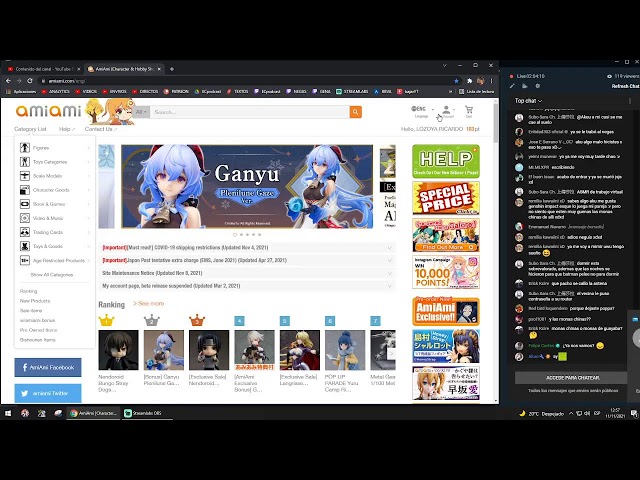
Task: Click the green HELP banner
Action: (446, 161)
